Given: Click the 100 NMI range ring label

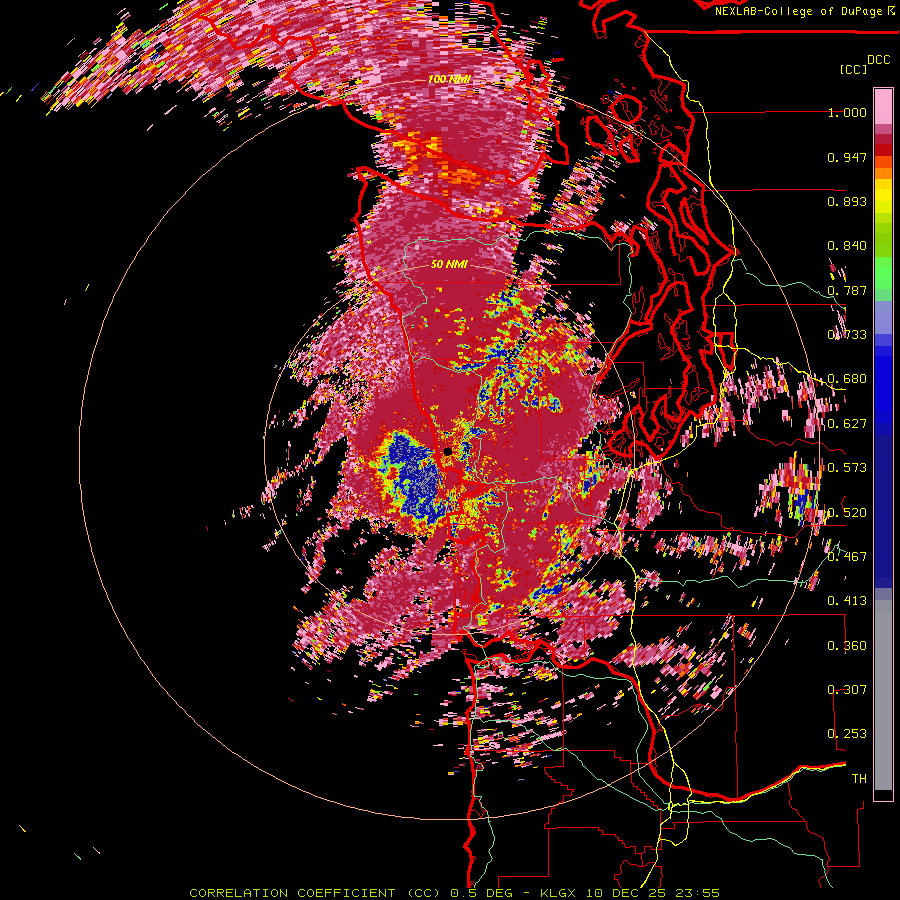Looking at the screenshot, I should coord(450,79).
